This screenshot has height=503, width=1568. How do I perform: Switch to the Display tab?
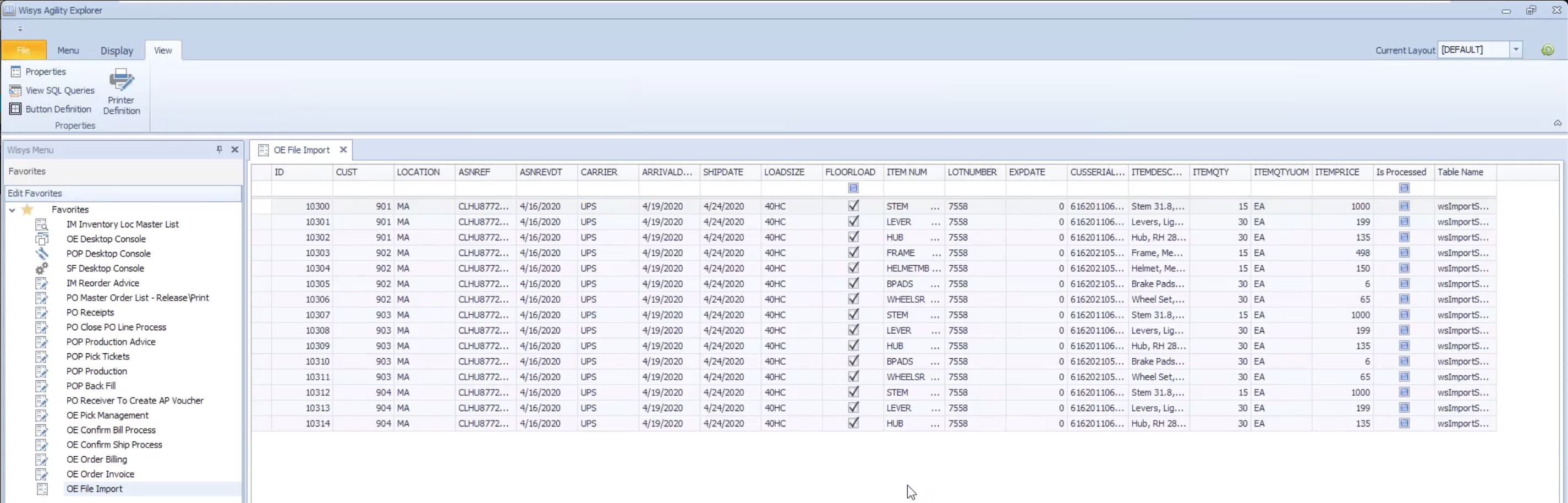[116, 51]
